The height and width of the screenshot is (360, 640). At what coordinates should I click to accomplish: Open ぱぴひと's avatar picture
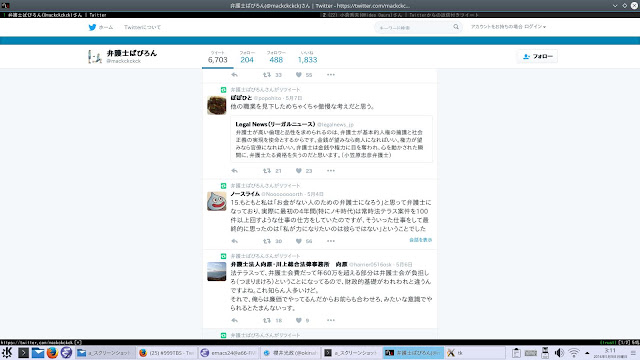(x=216, y=105)
